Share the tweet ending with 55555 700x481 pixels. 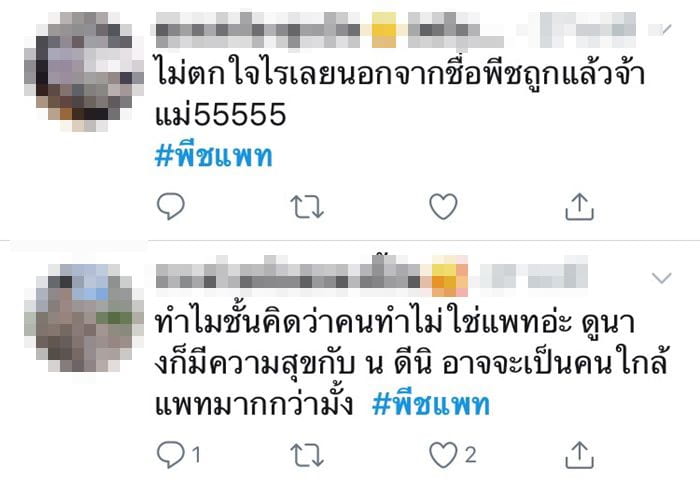579,206
